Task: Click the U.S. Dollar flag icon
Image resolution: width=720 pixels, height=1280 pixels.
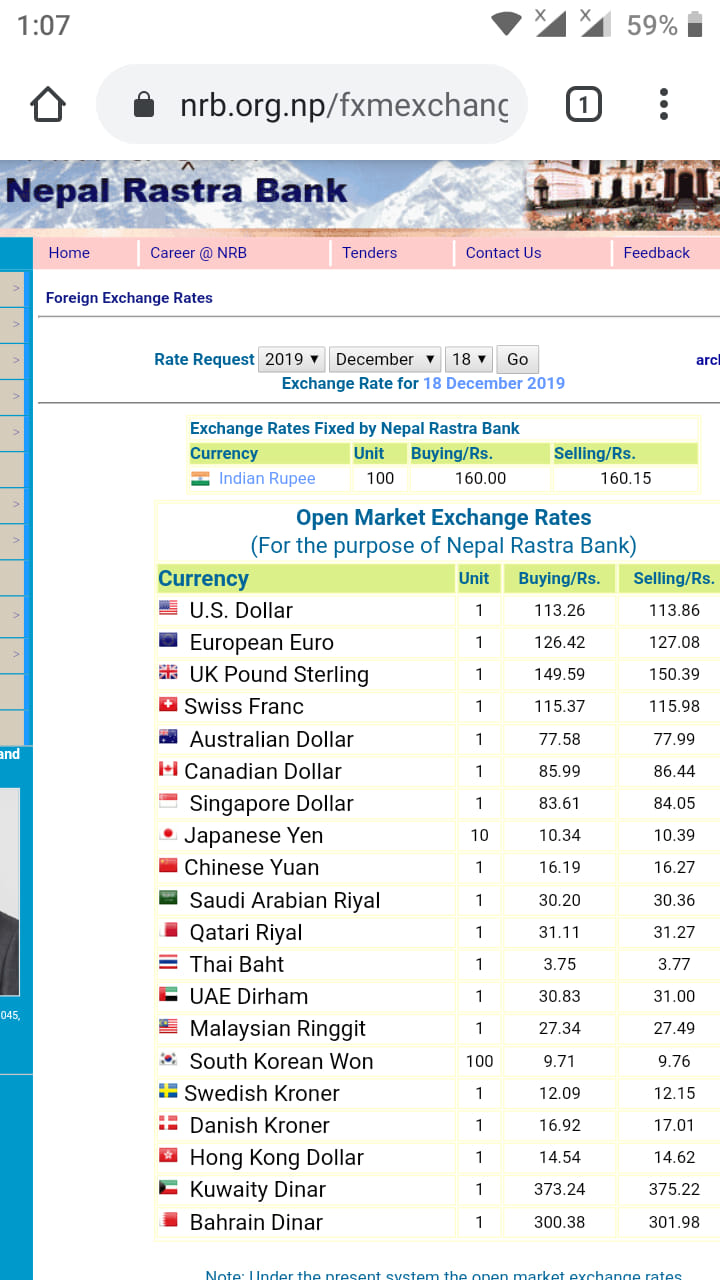Action: pyautogui.click(x=168, y=608)
